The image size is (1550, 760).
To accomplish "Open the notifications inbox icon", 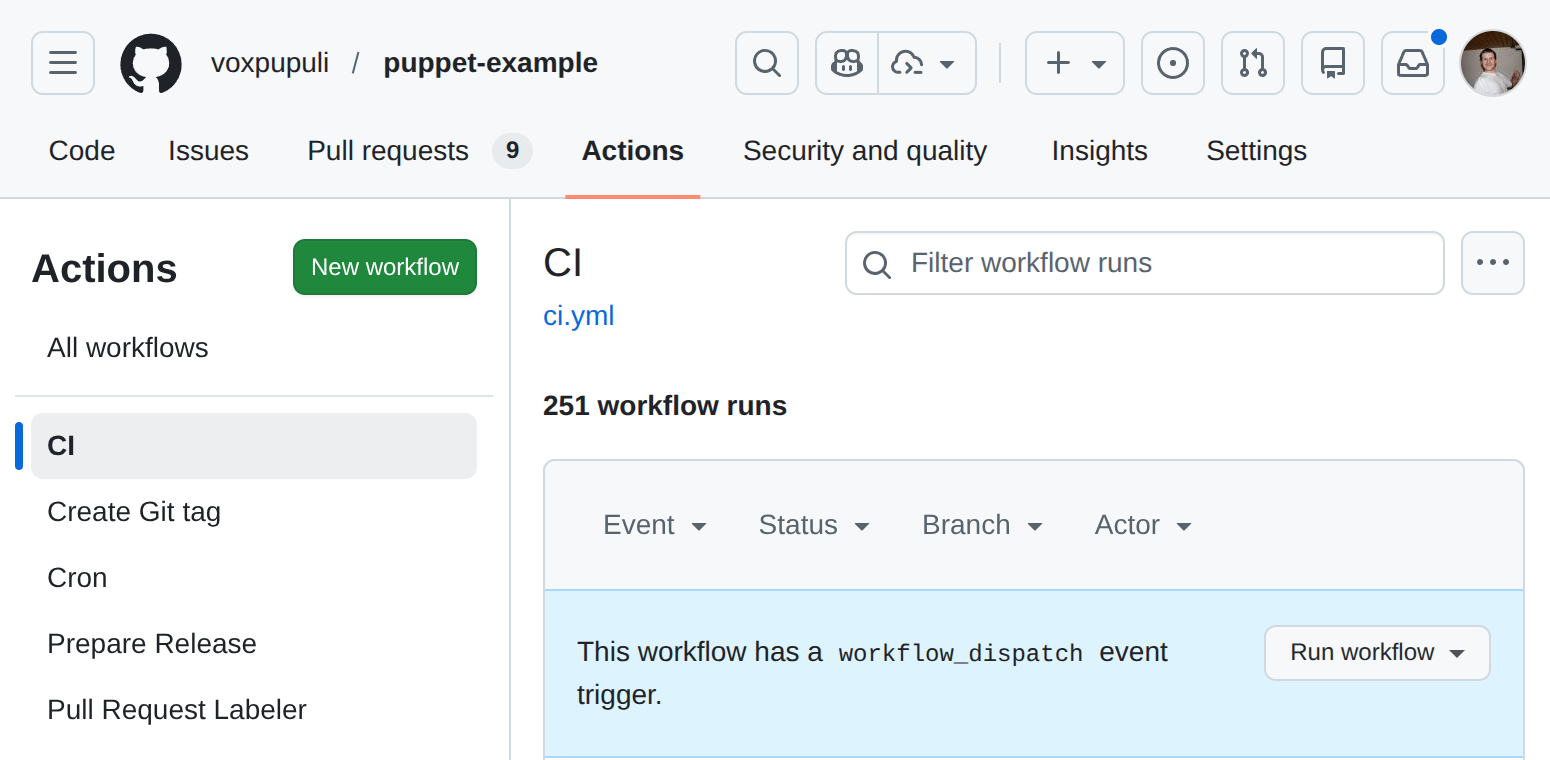I will coord(1413,63).
